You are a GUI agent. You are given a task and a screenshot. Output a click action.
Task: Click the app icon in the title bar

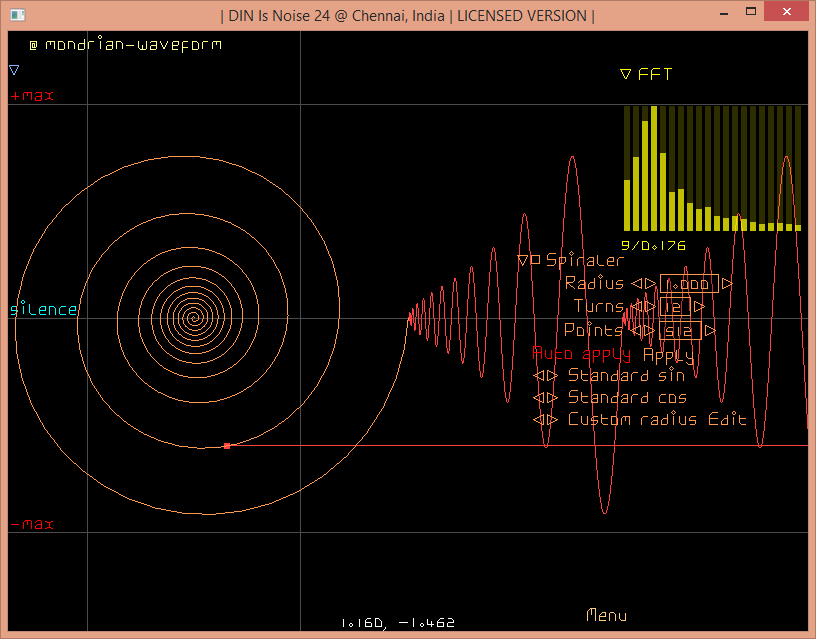pyautogui.click(x=17, y=15)
